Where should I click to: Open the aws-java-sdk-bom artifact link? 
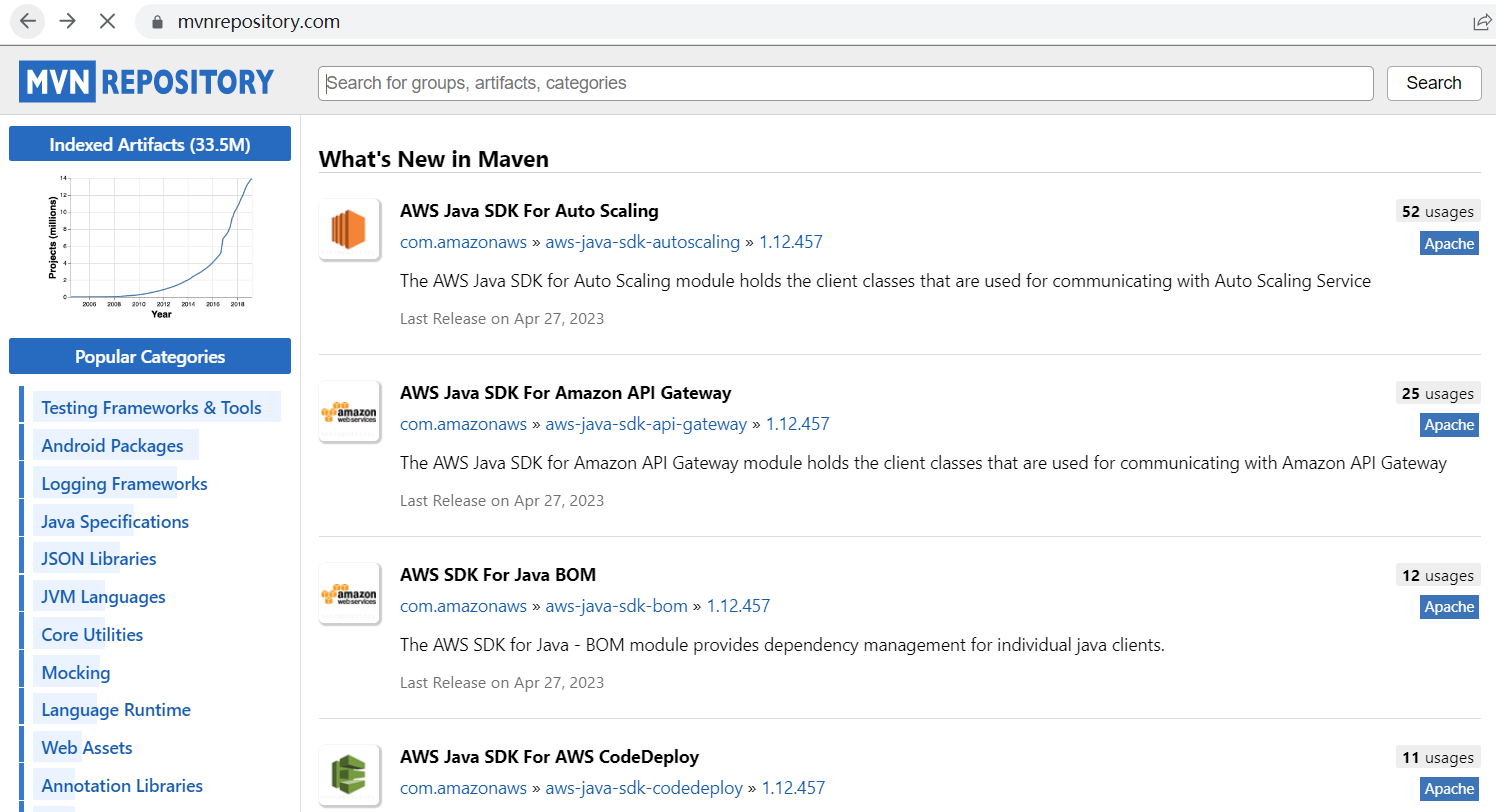(616, 606)
